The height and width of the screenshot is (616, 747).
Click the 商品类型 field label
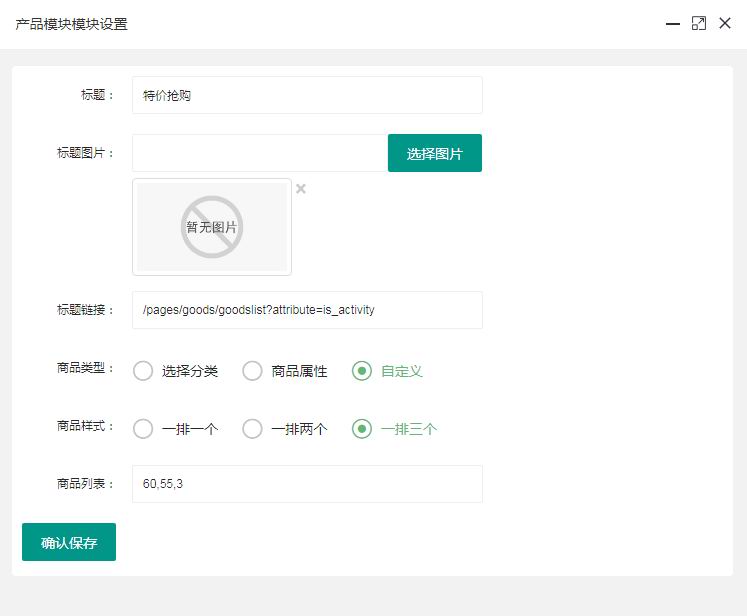[x=86, y=368]
